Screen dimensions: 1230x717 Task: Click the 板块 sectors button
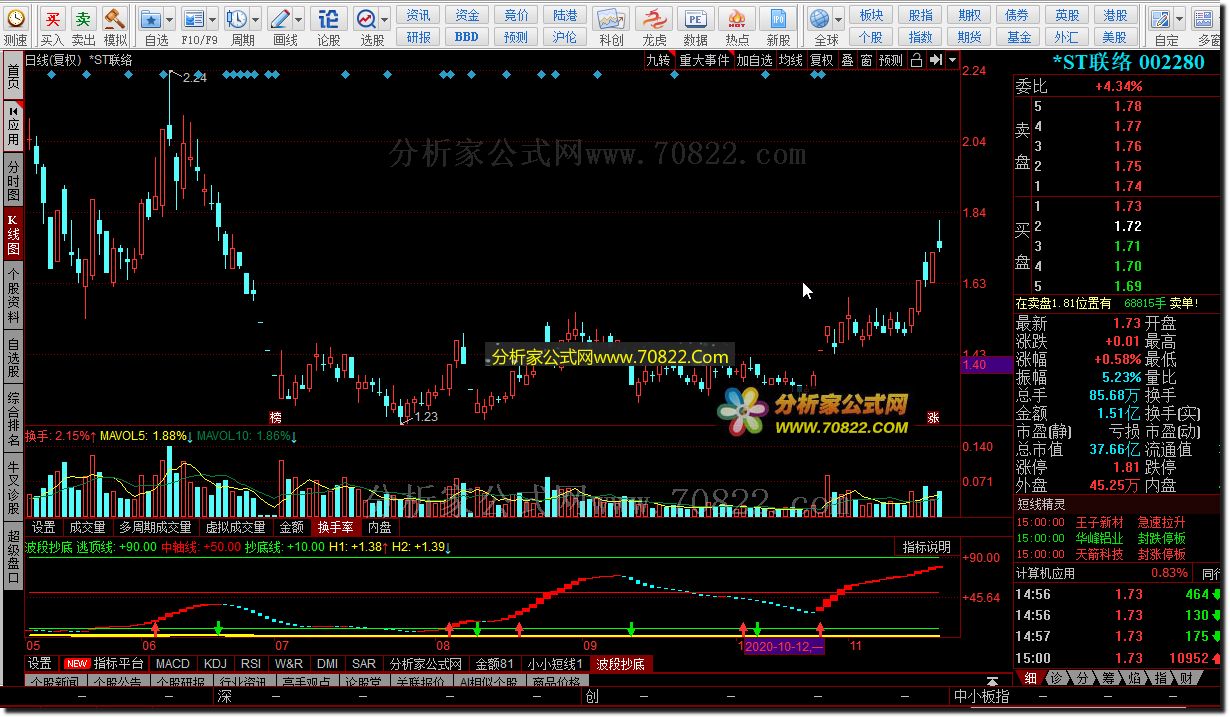[x=871, y=15]
